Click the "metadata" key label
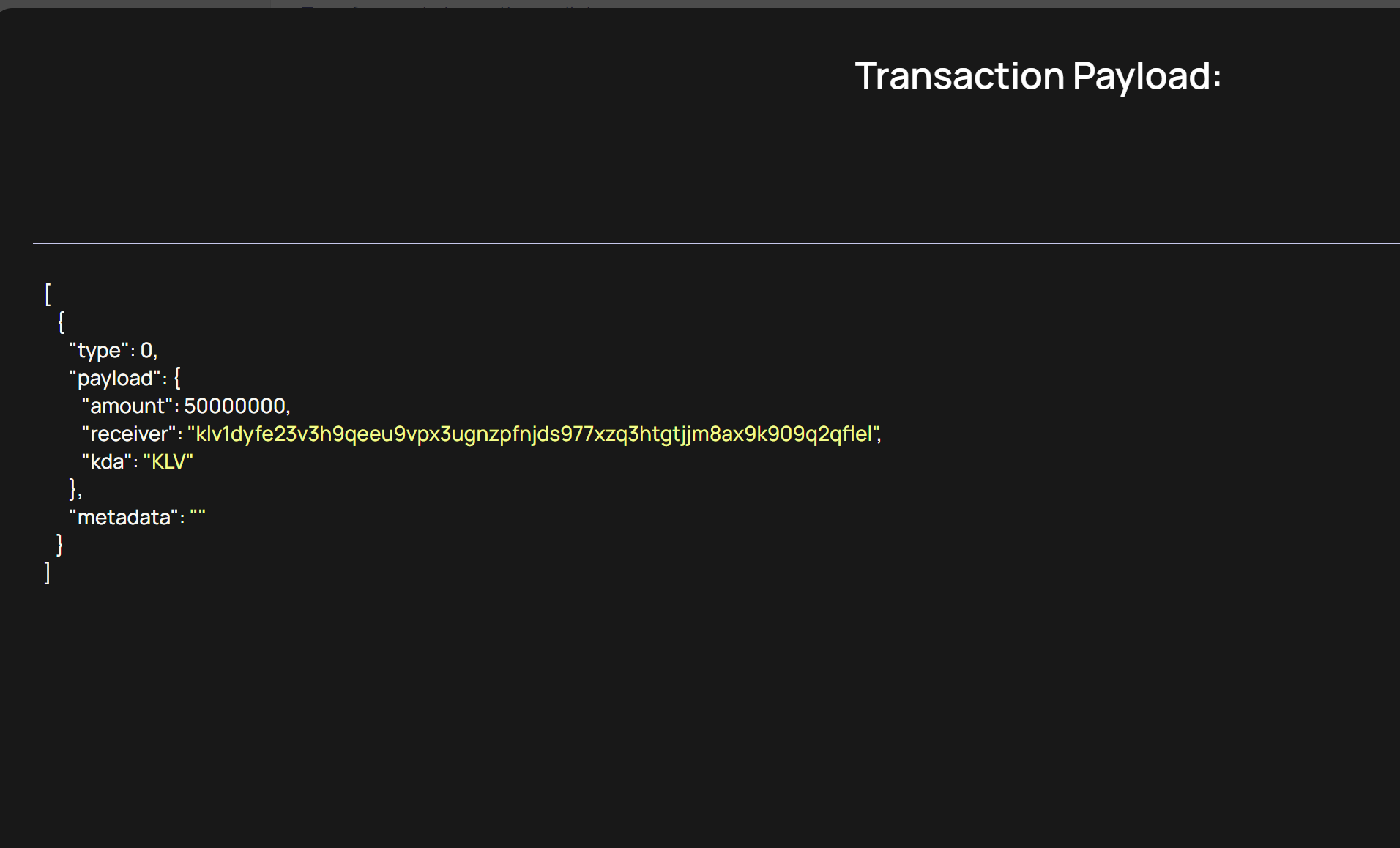Image resolution: width=1400 pixels, height=848 pixels. [124, 518]
